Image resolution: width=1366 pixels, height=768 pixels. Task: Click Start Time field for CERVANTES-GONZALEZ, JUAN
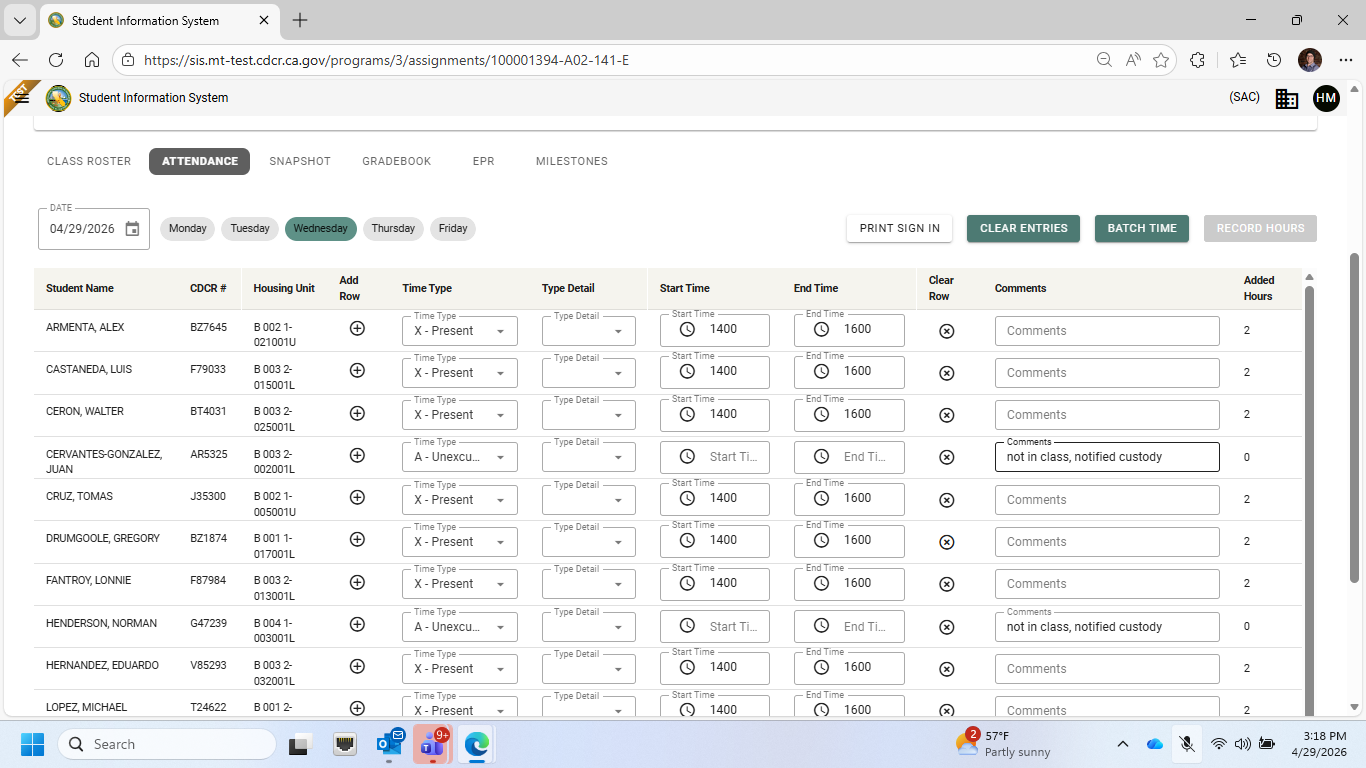[715, 457]
